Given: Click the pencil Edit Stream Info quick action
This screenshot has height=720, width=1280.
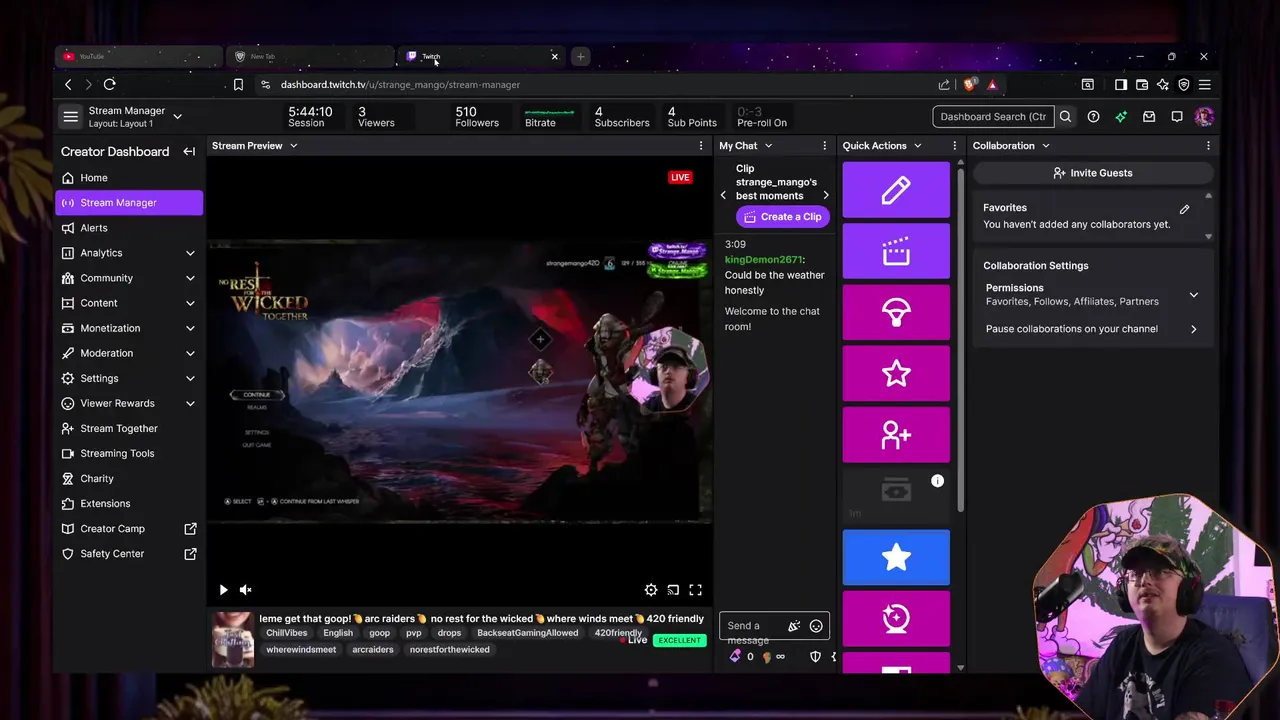Looking at the screenshot, I should point(896,190).
